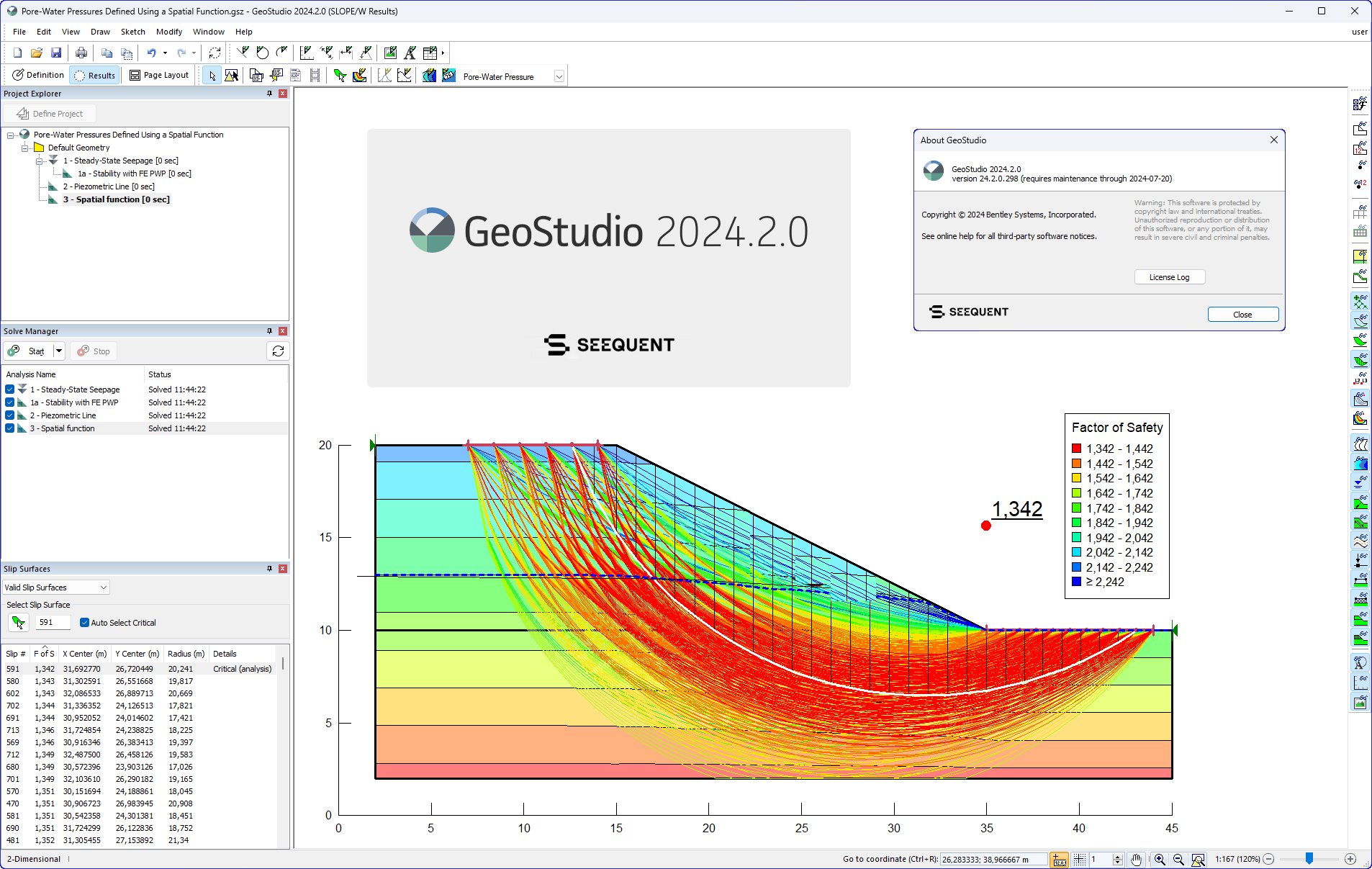The width and height of the screenshot is (1372, 869).
Task: Open the Pore-Water Pressure contour dropdown
Action: point(559,76)
